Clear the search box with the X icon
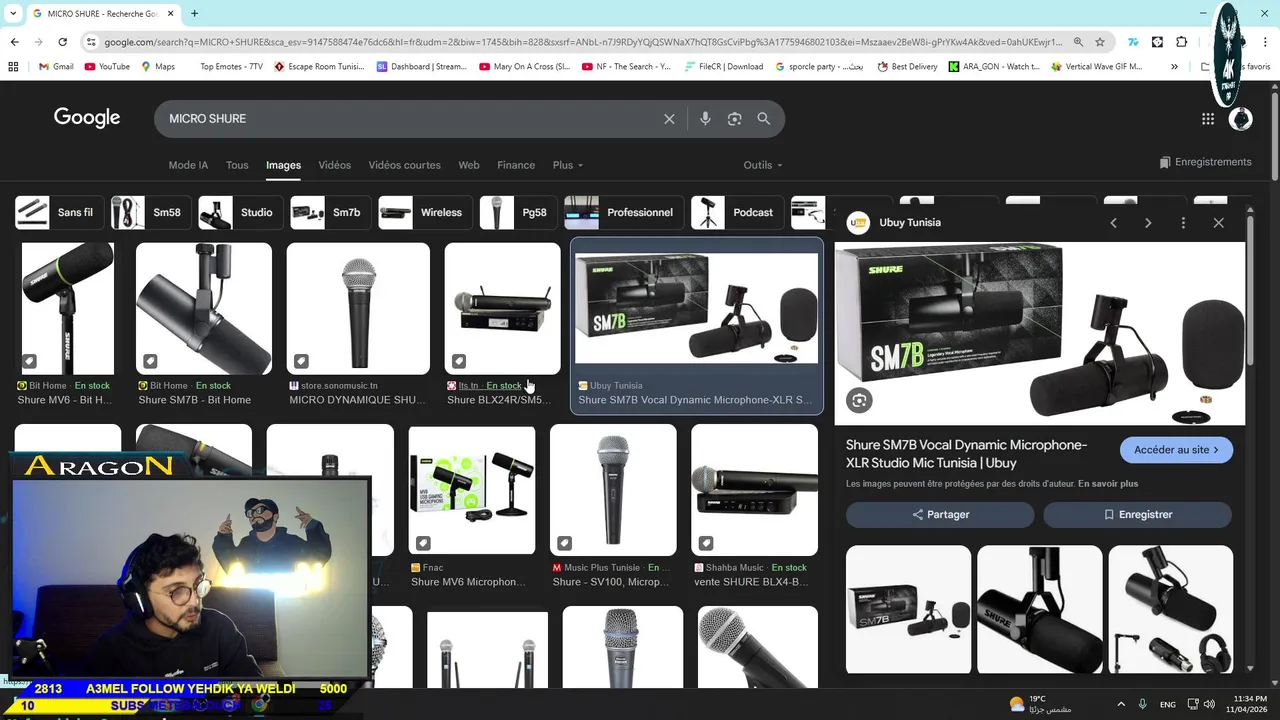Image resolution: width=1280 pixels, height=720 pixels. 669,119
